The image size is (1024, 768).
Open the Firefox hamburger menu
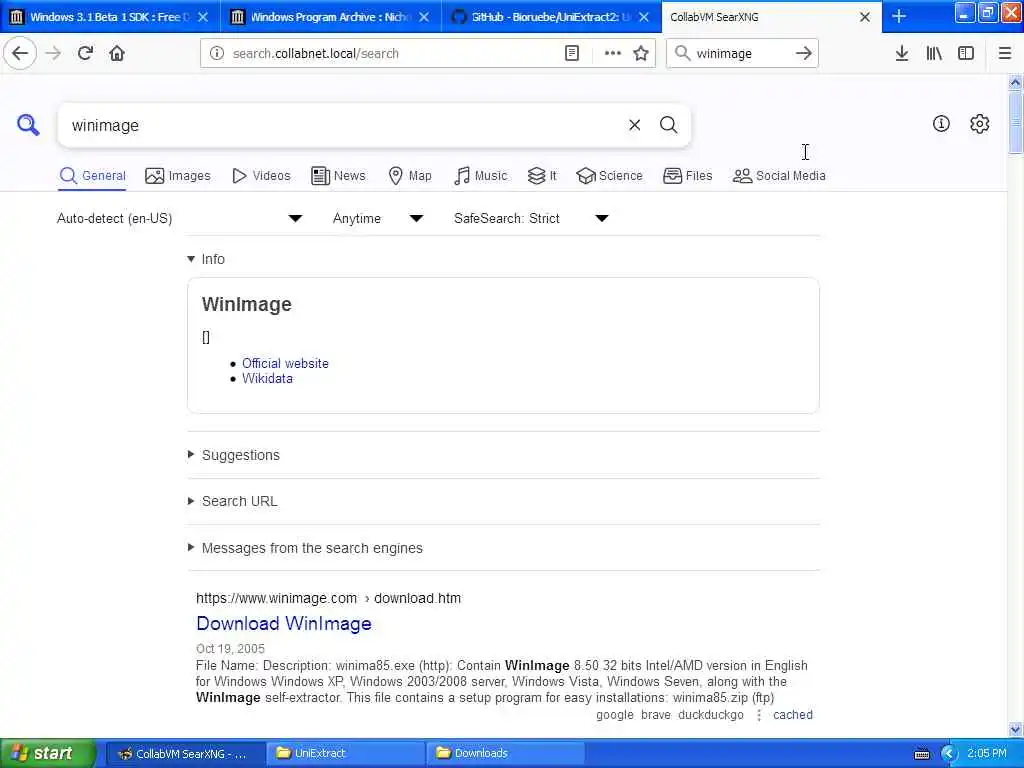click(1005, 53)
